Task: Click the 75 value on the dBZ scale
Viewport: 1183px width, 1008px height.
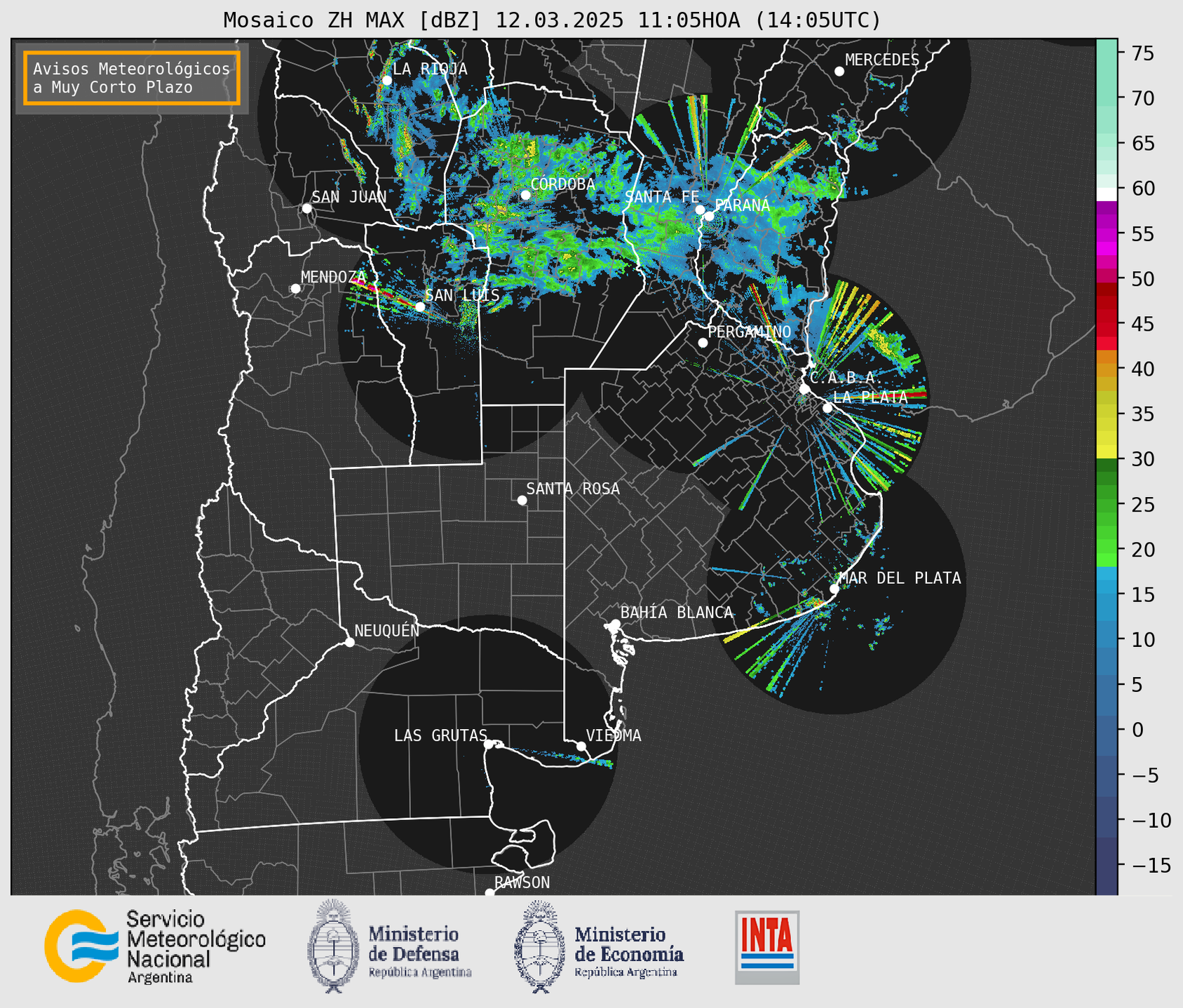Action: click(x=1142, y=53)
